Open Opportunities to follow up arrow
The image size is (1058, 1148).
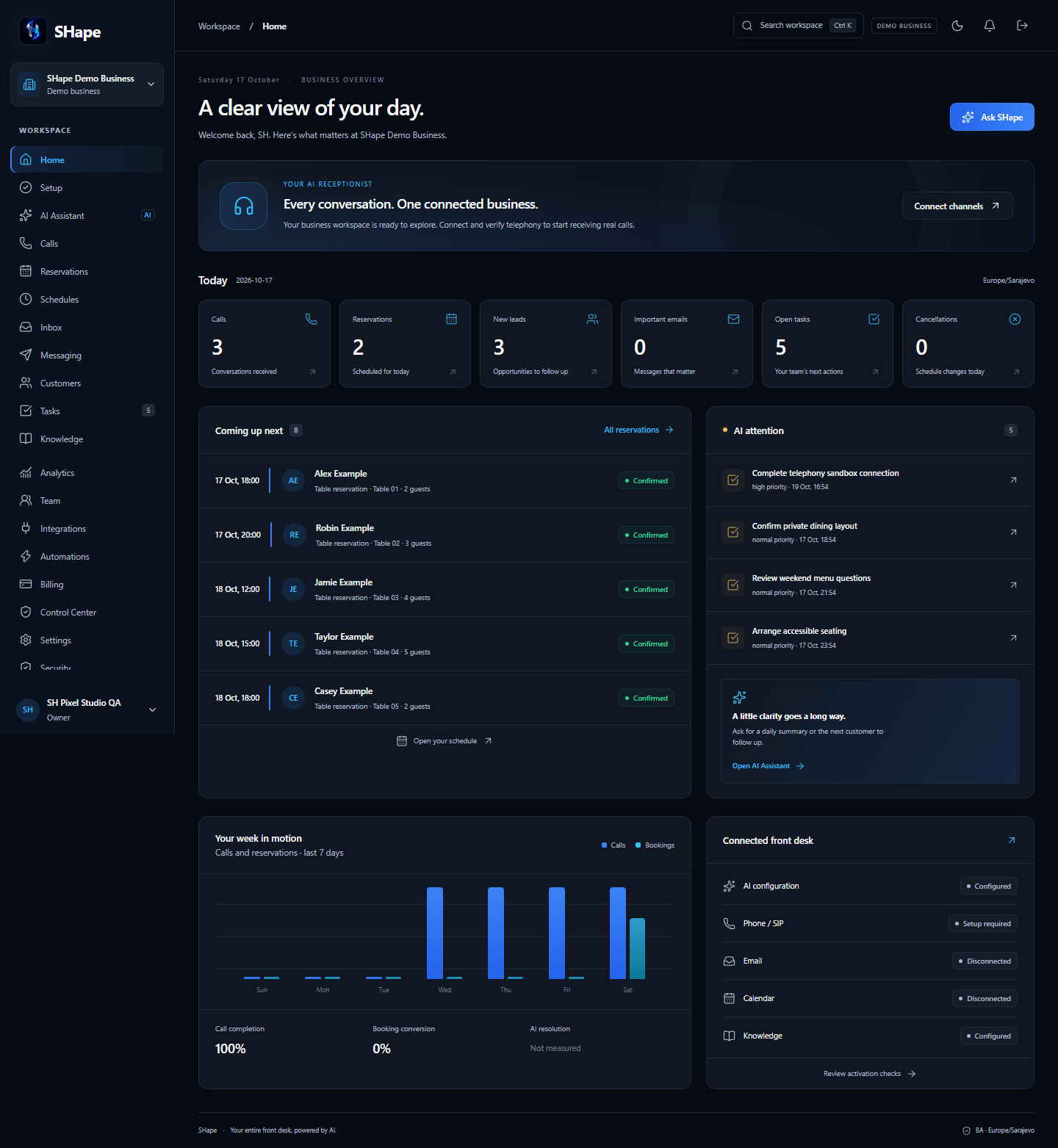594,372
